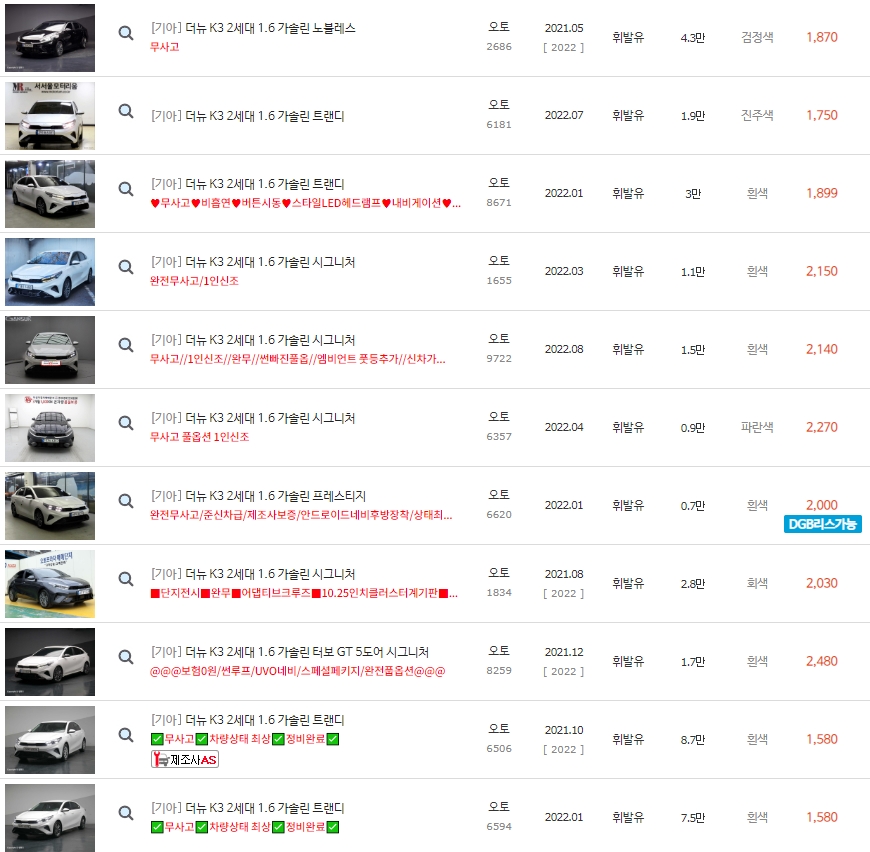Open 시그니처 listing title priced 2,270

pyautogui.click(x=253, y=418)
